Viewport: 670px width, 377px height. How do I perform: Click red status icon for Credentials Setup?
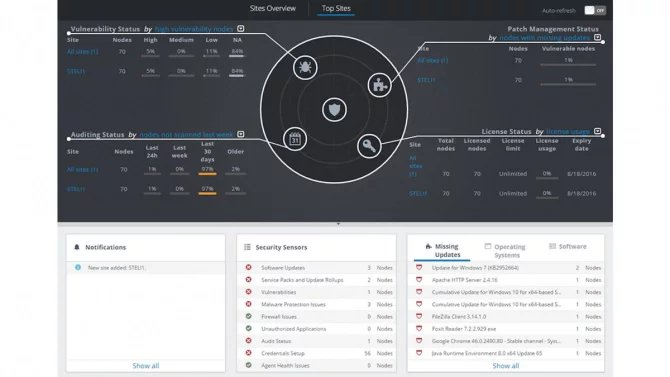[x=248, y=353]
